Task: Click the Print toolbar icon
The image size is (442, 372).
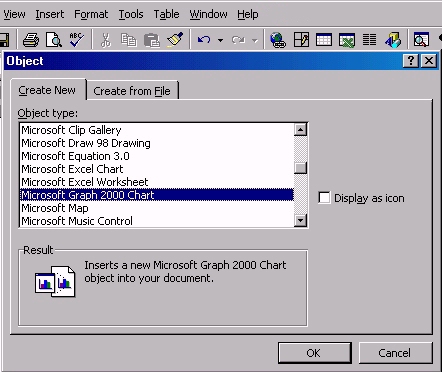Action: click(31, 40)
